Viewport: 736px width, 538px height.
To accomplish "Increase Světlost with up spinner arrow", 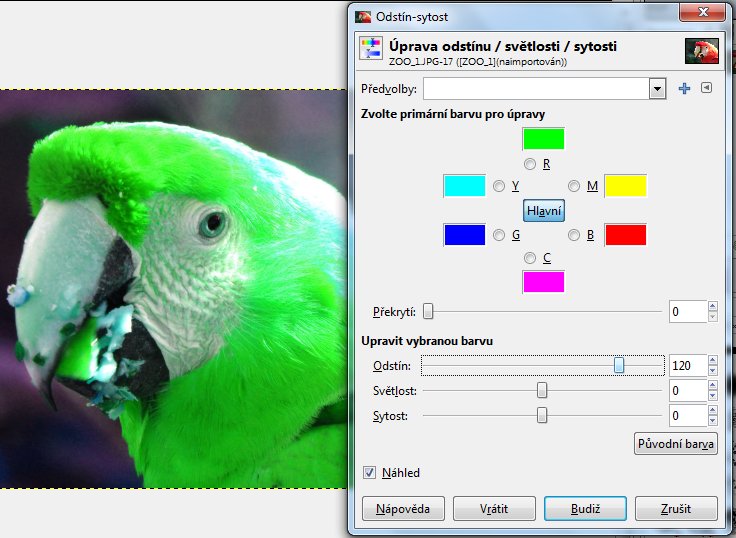I will (713, 385).
